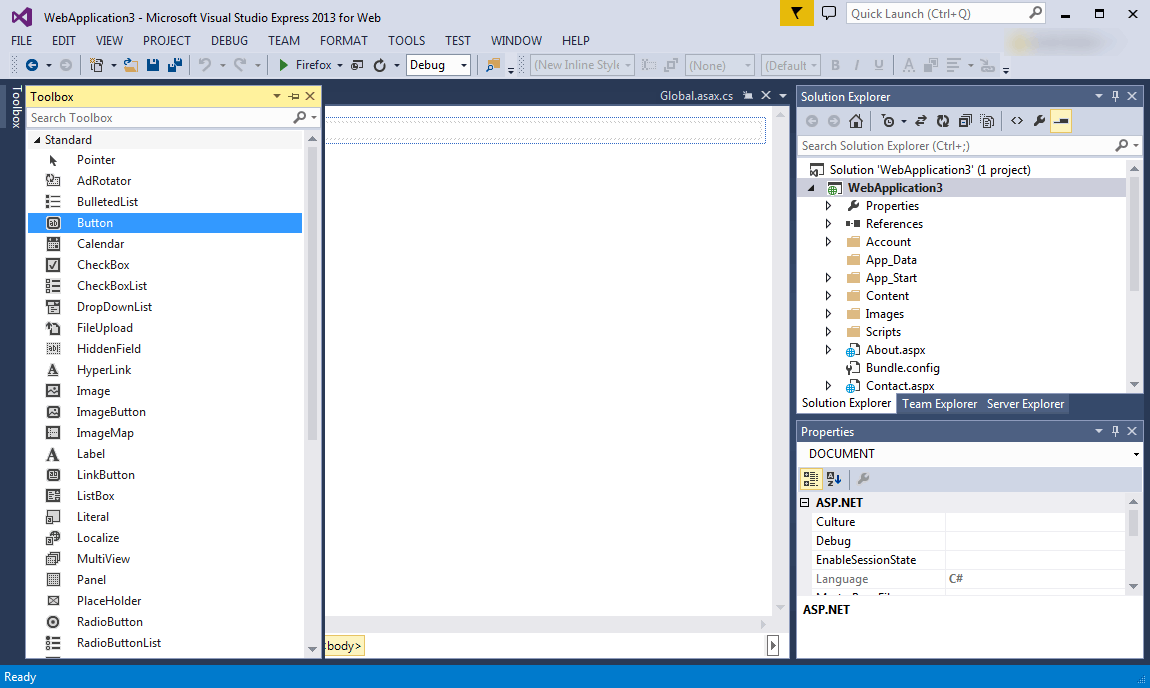Open the notifications flag icon
Screen dimensions: 1150x688
[796, 13]
